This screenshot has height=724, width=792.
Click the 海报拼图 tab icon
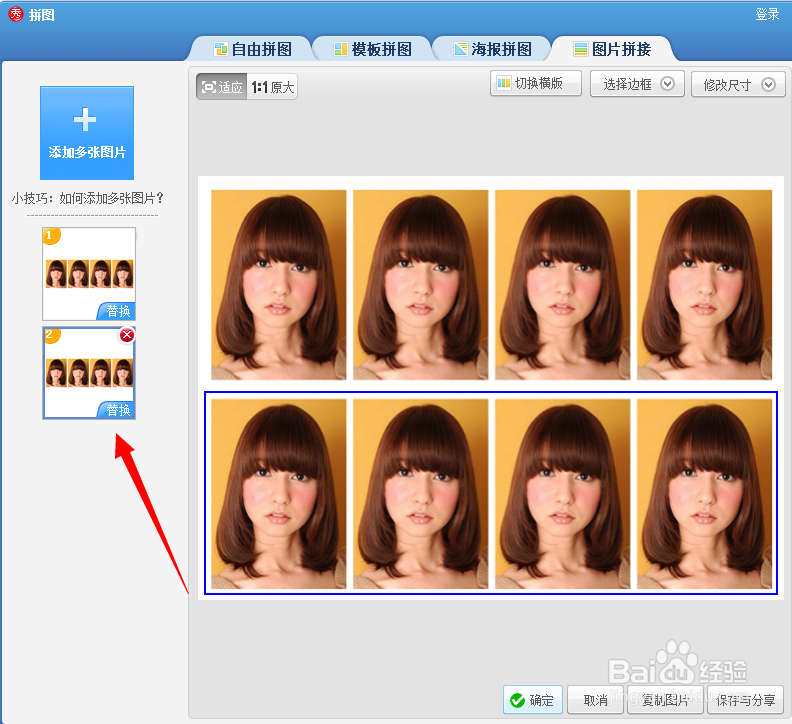(x=461, y=49)
